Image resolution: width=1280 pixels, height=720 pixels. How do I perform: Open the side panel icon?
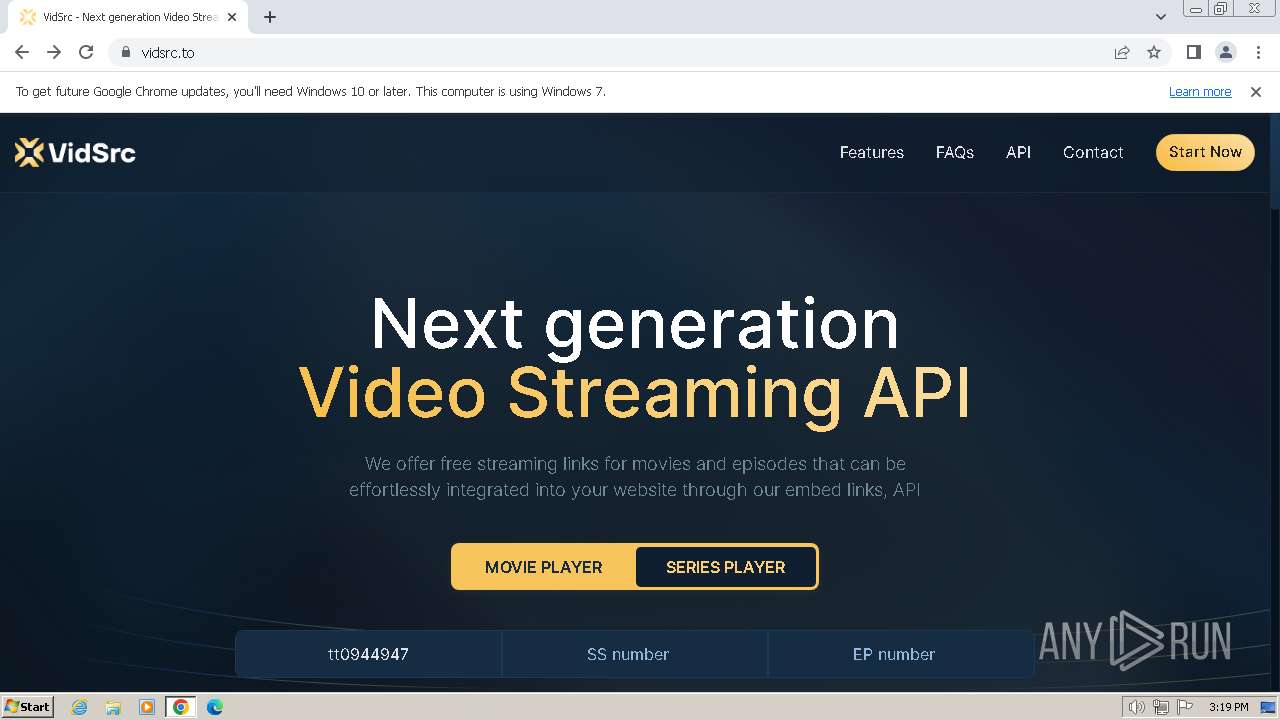[x=1193, y=52]
